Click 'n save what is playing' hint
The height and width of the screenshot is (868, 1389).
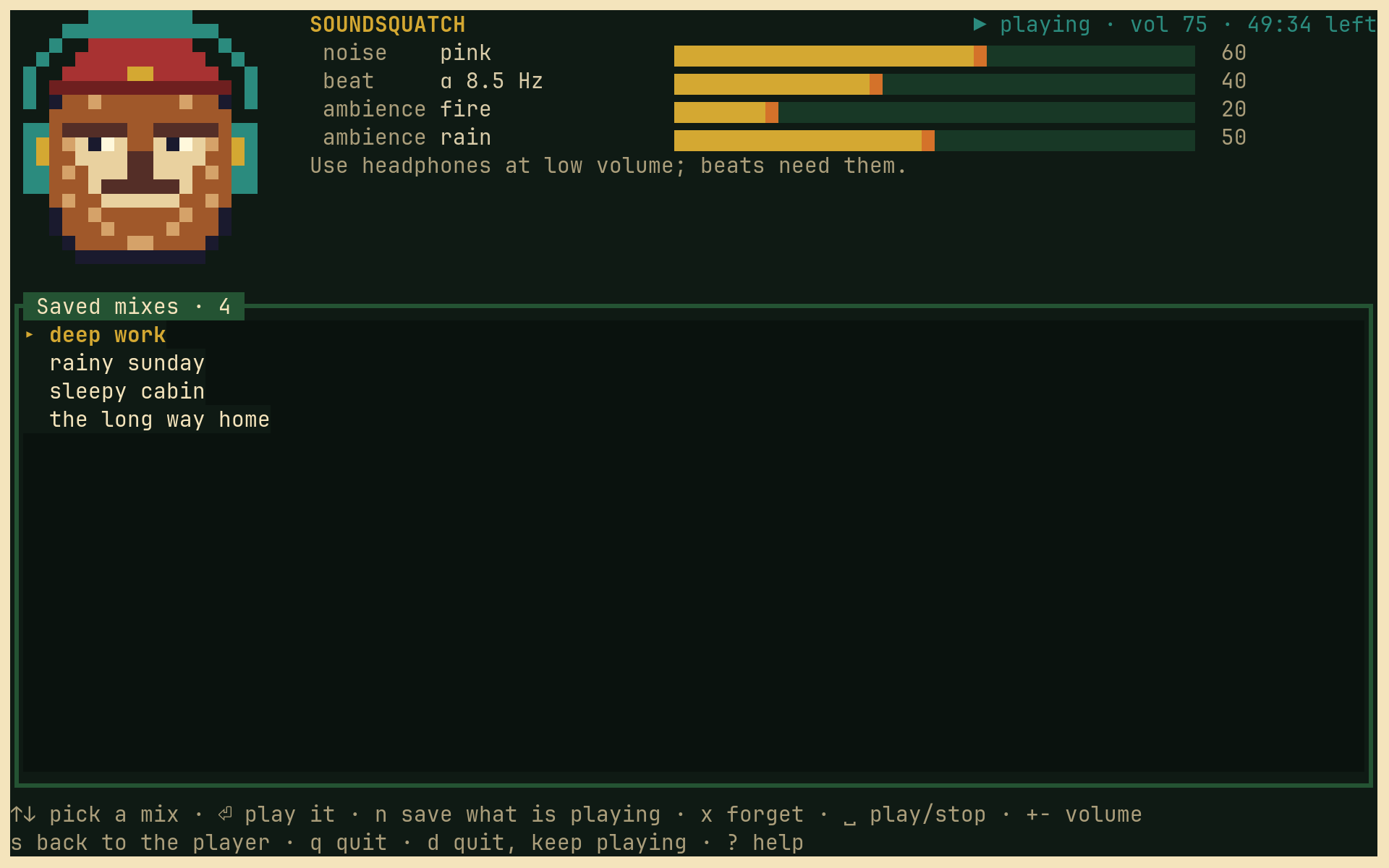click(518, 814)
